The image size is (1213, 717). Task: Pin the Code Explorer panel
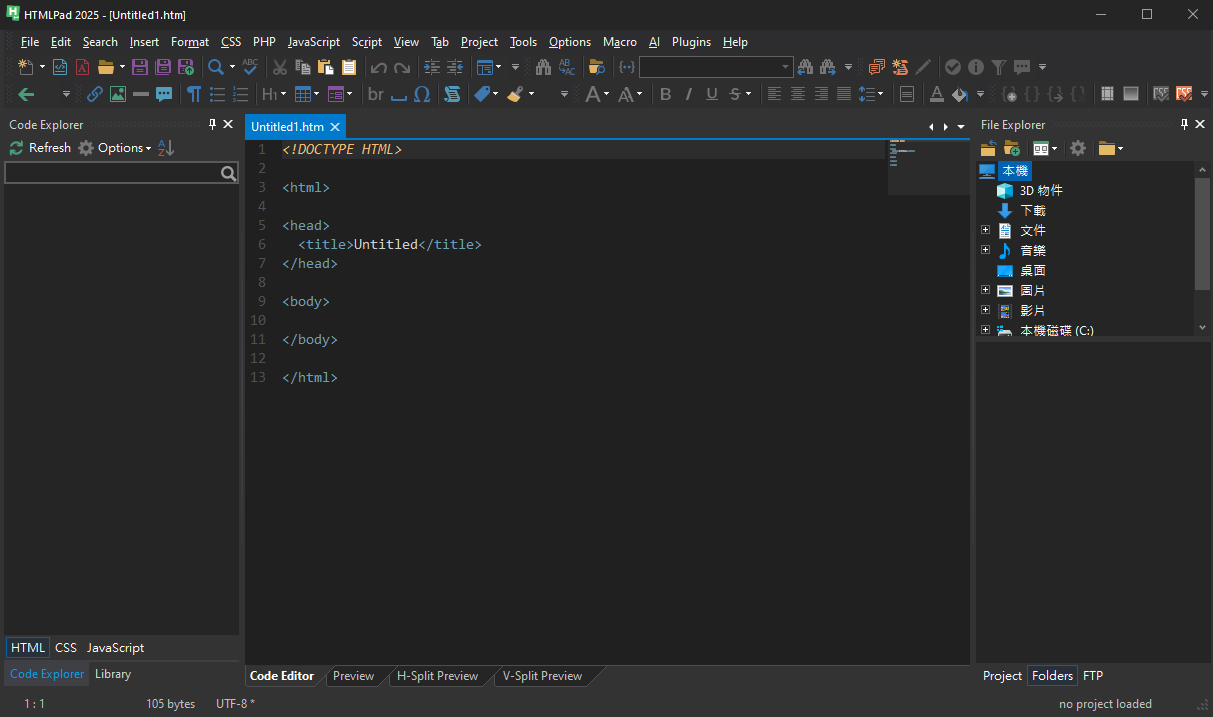tap(212, 124)
